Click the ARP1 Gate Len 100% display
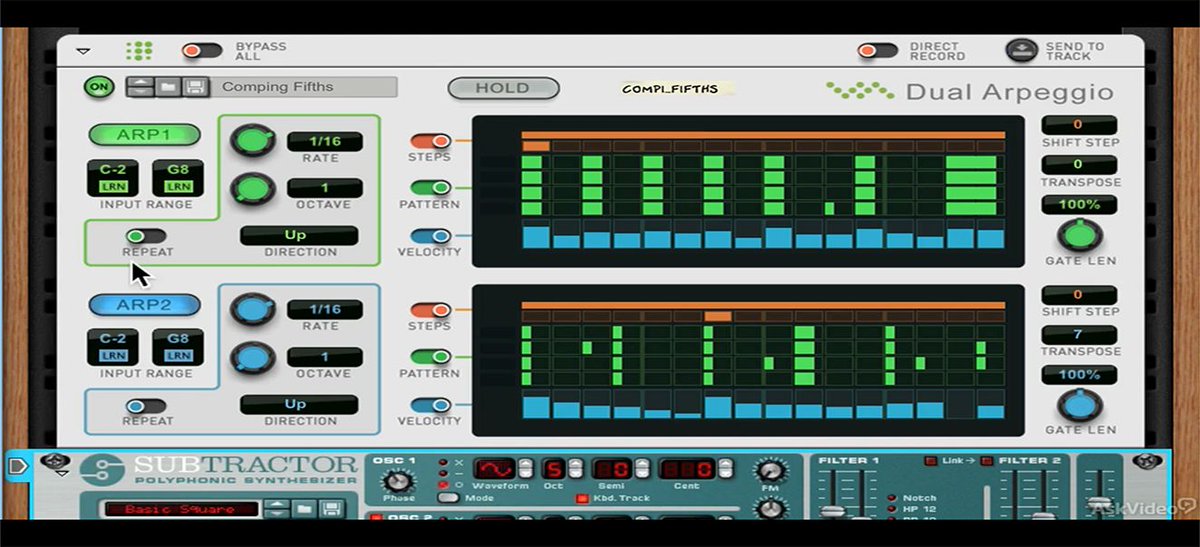The width and height of the screenshot is (1200, 547). [x=1079, y=204]
